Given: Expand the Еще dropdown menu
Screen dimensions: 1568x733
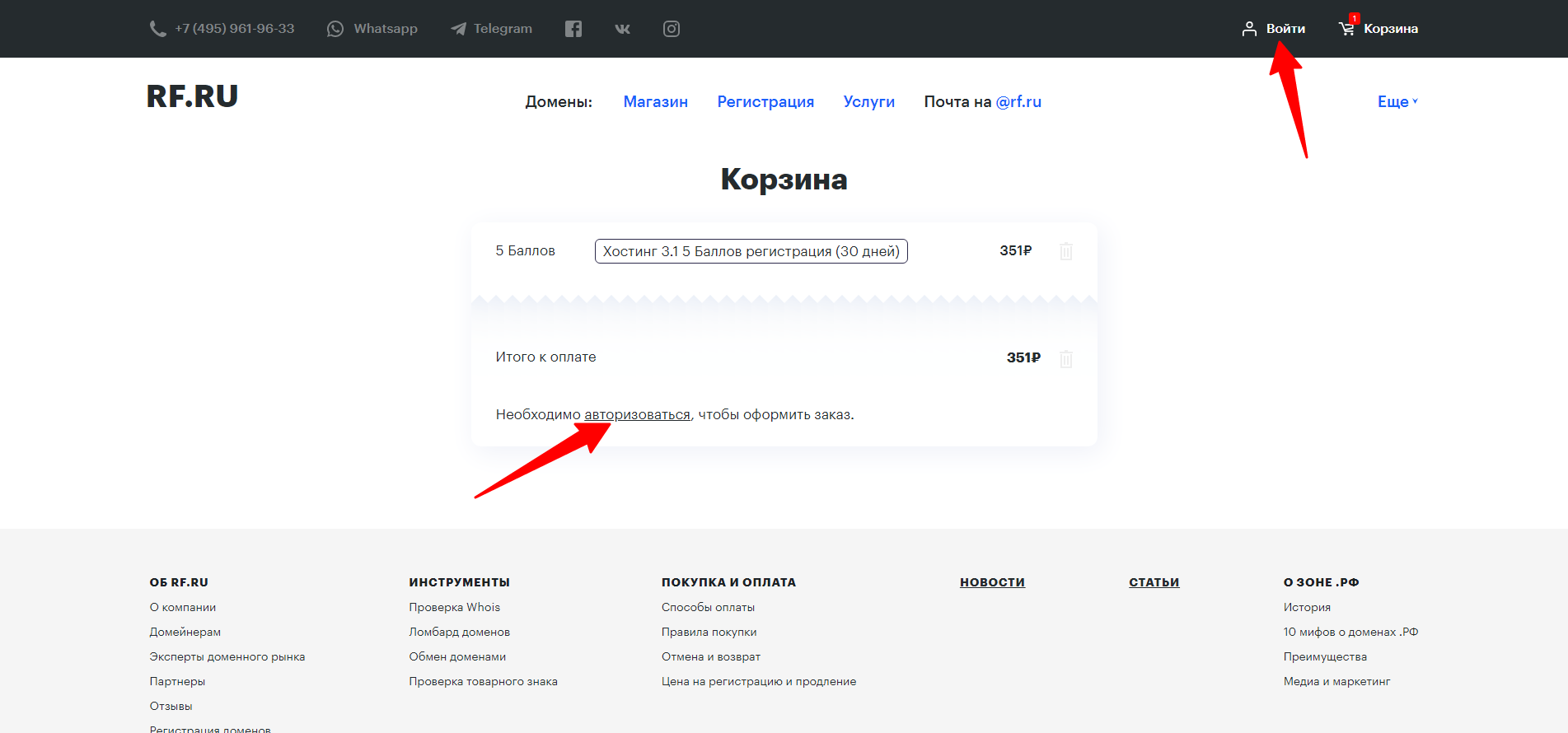Looking at the screenshot, I should 1397,101.
